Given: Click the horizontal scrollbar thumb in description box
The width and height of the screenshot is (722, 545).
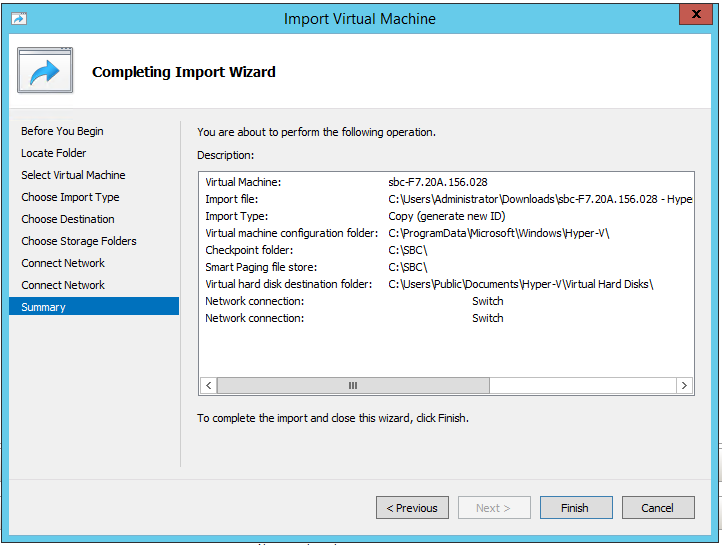Looking at the screenshot, I should 352,385.
